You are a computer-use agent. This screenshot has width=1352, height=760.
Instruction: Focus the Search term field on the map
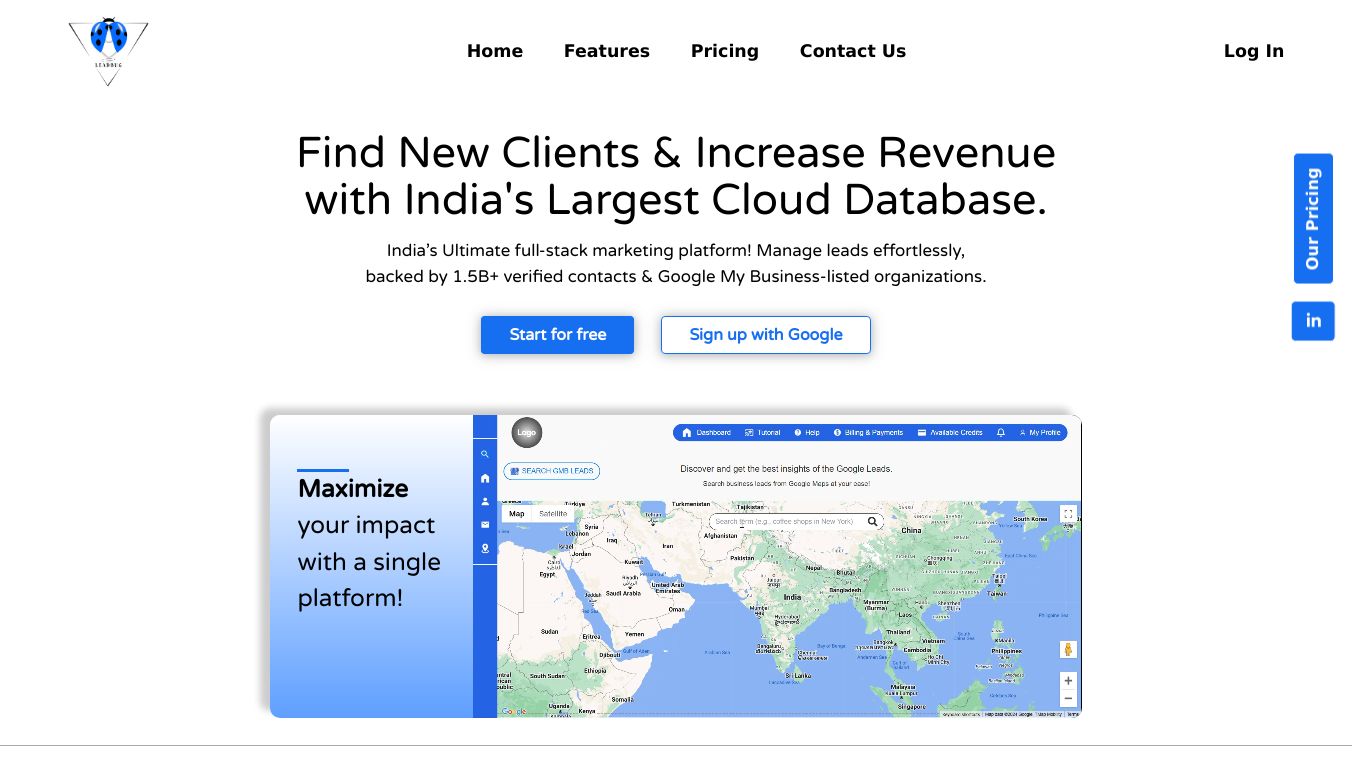(796, 521)
